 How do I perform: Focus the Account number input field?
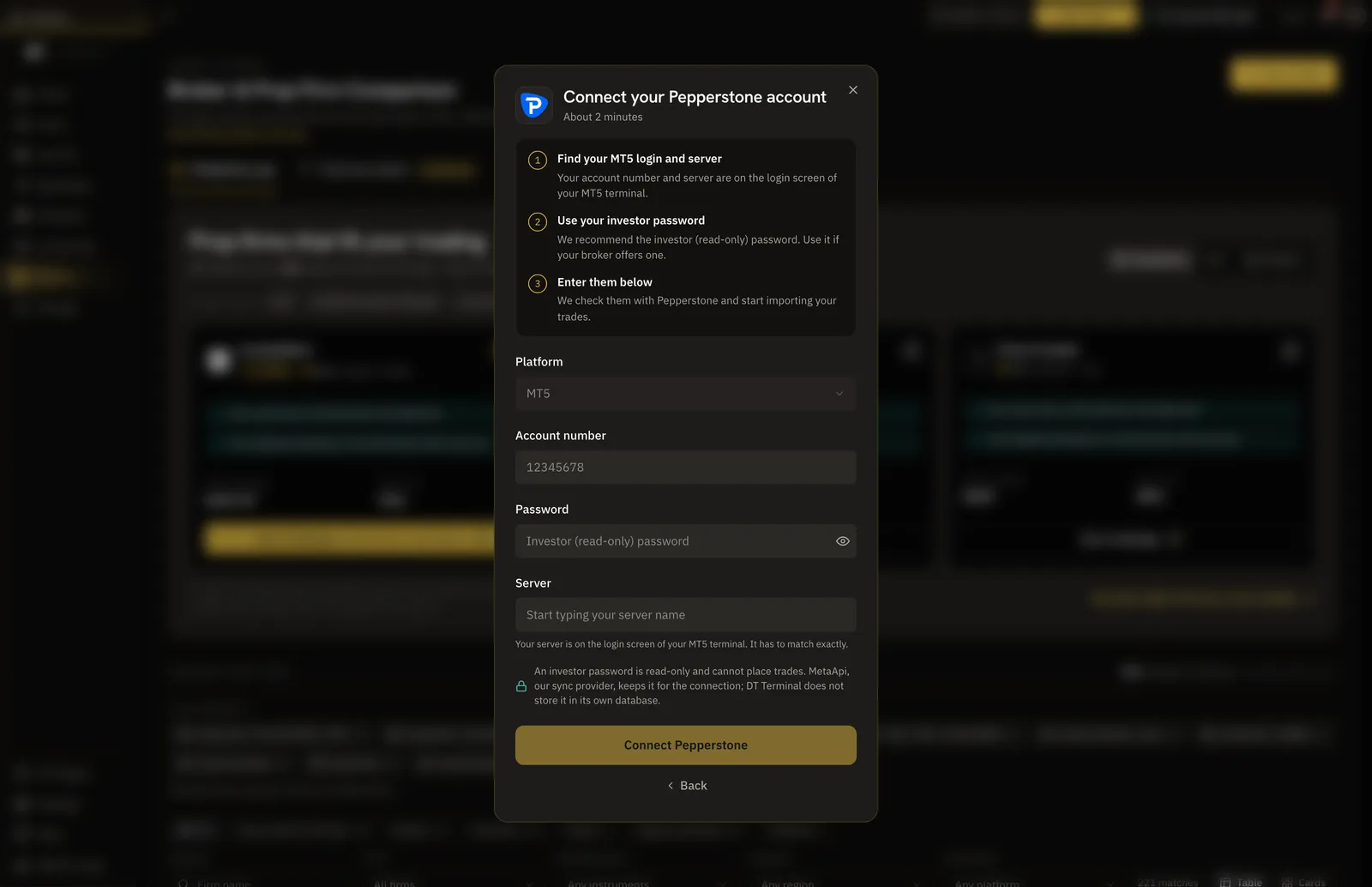click(686, 468)
